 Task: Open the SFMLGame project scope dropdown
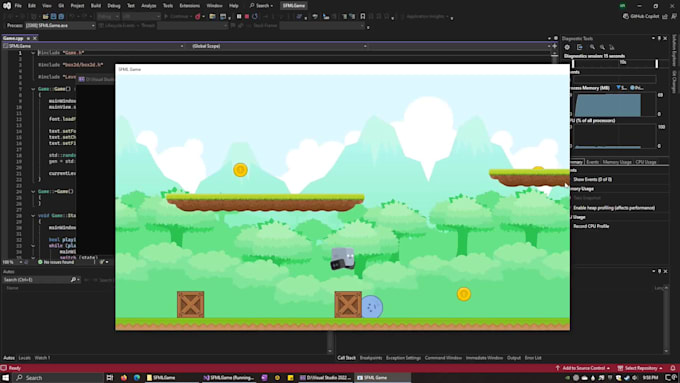pos(93,46)
